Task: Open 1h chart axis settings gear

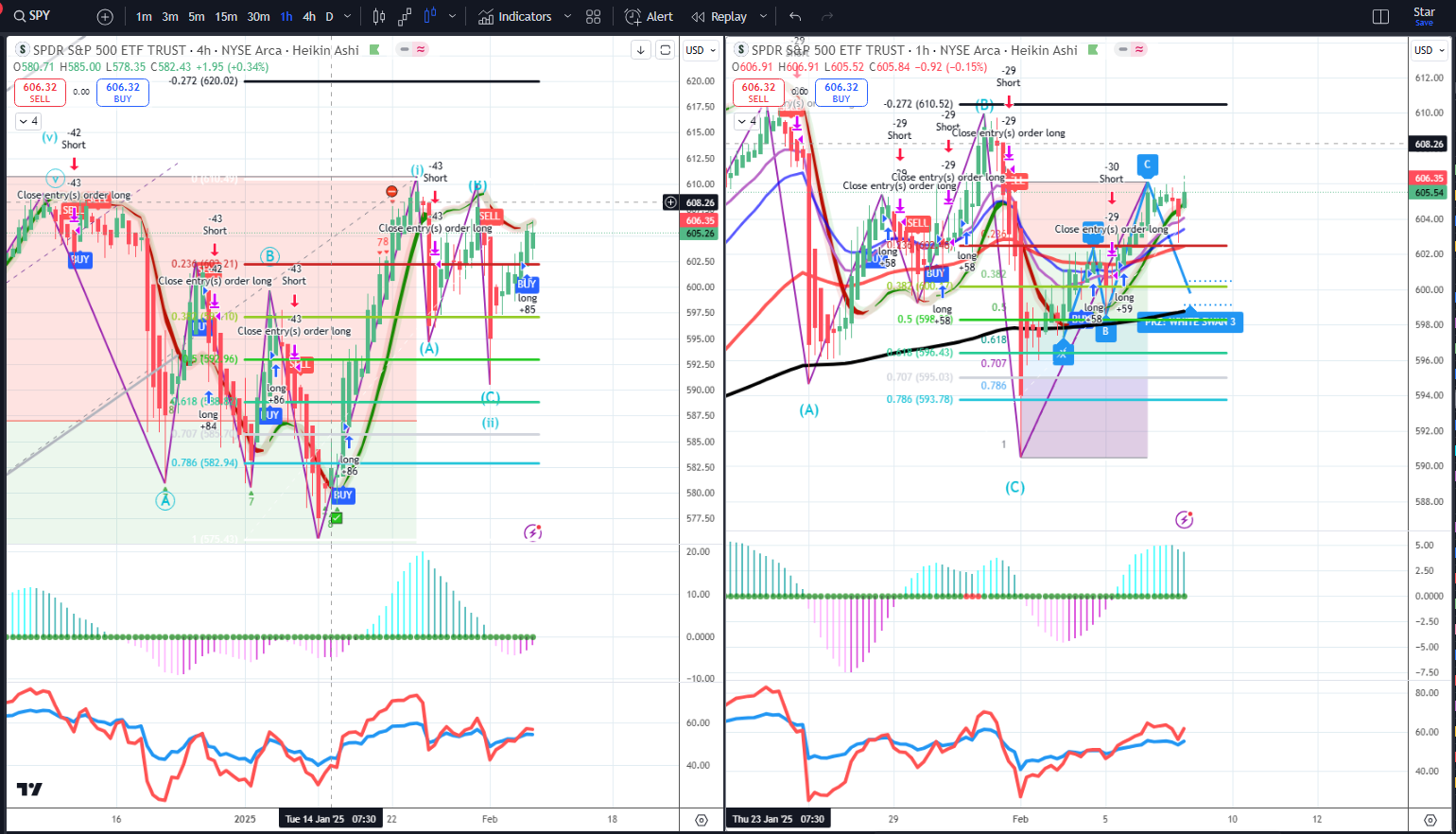Action: coord(1430,820)
